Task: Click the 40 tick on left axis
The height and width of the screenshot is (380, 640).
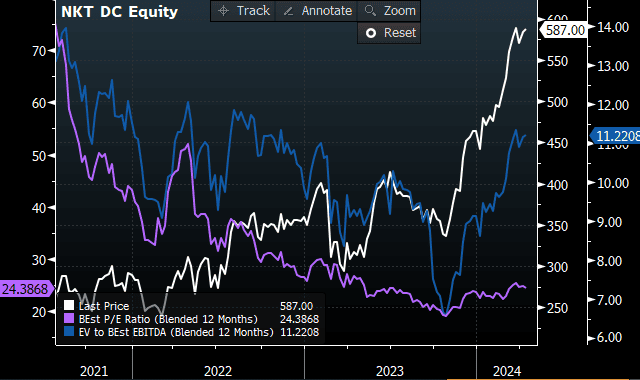Action: (39, 208)
